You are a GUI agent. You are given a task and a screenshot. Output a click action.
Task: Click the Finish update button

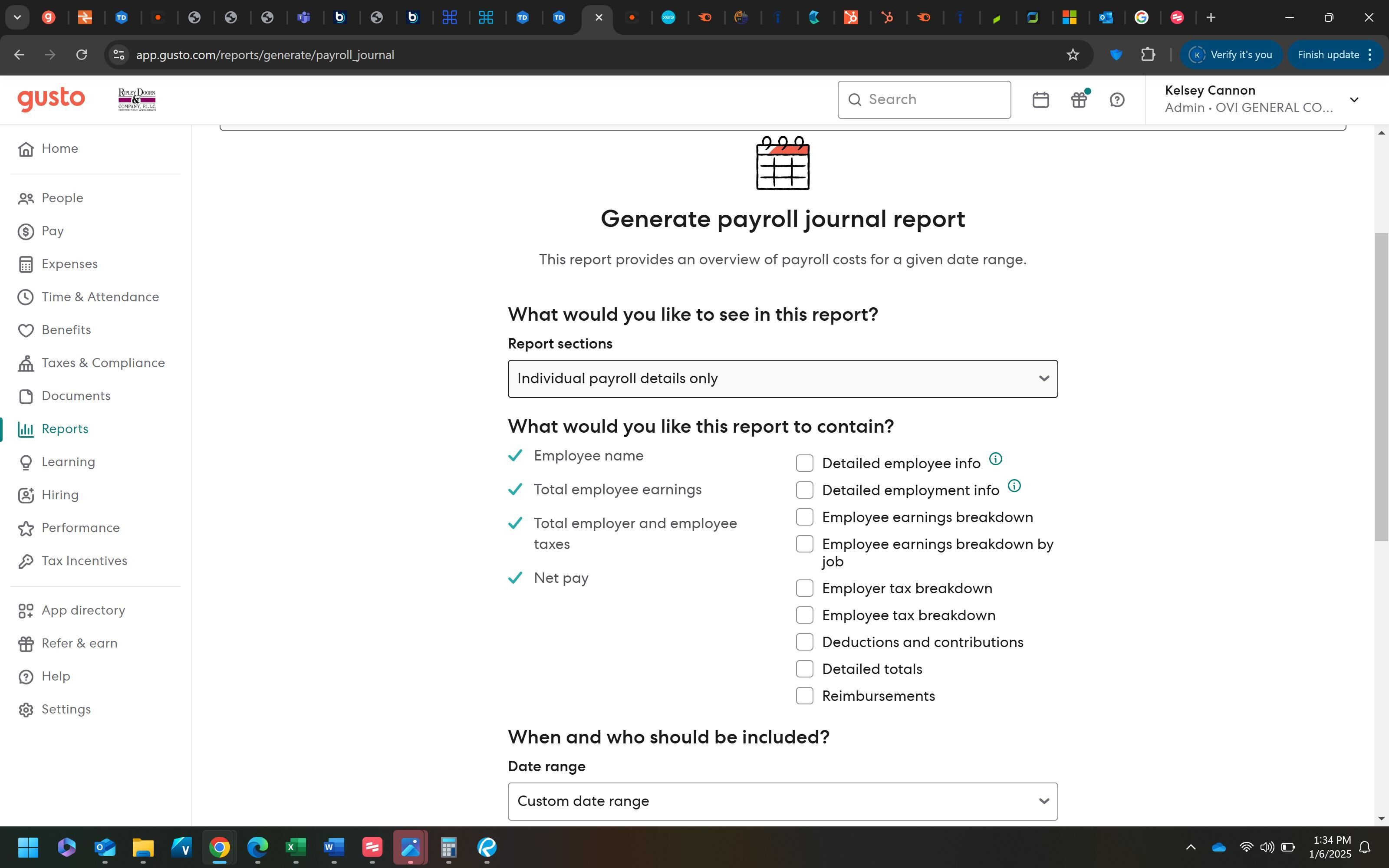tap(1328, 55)
